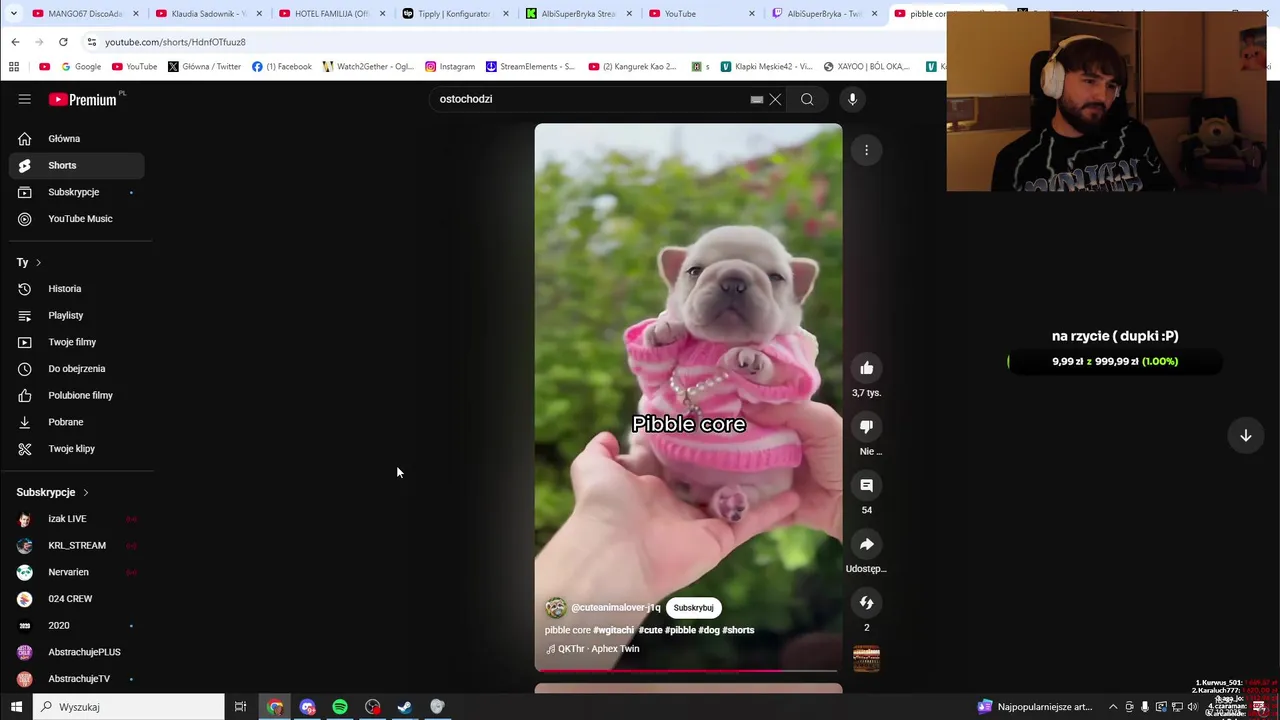Seek using the Short's red progress bar
Viewport: 1280px width, 720px height.
[x=688, y=671]
